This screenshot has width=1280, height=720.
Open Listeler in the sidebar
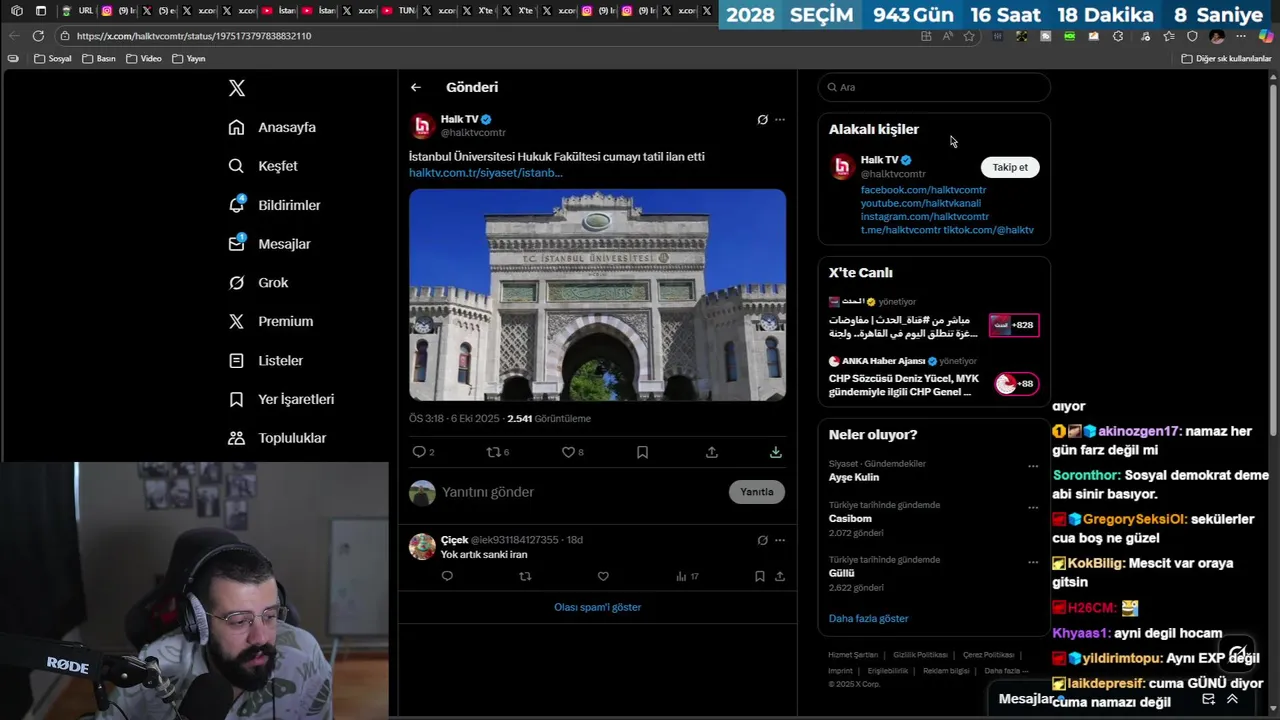tap(265, 360)
